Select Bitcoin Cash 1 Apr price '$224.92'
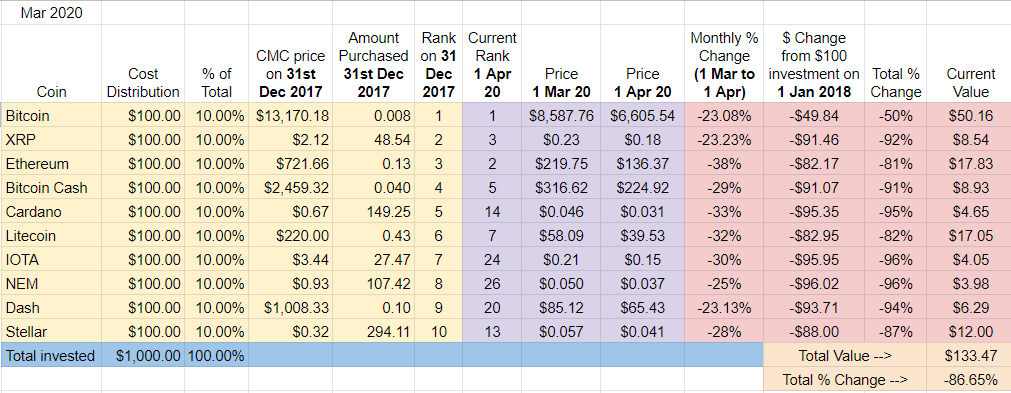 (x=642, y=188)
